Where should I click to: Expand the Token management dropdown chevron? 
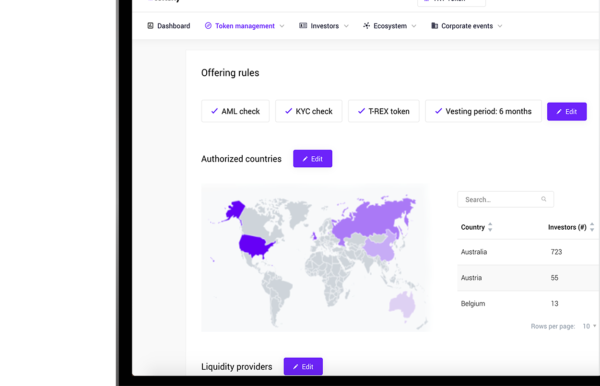click(282, 26)
